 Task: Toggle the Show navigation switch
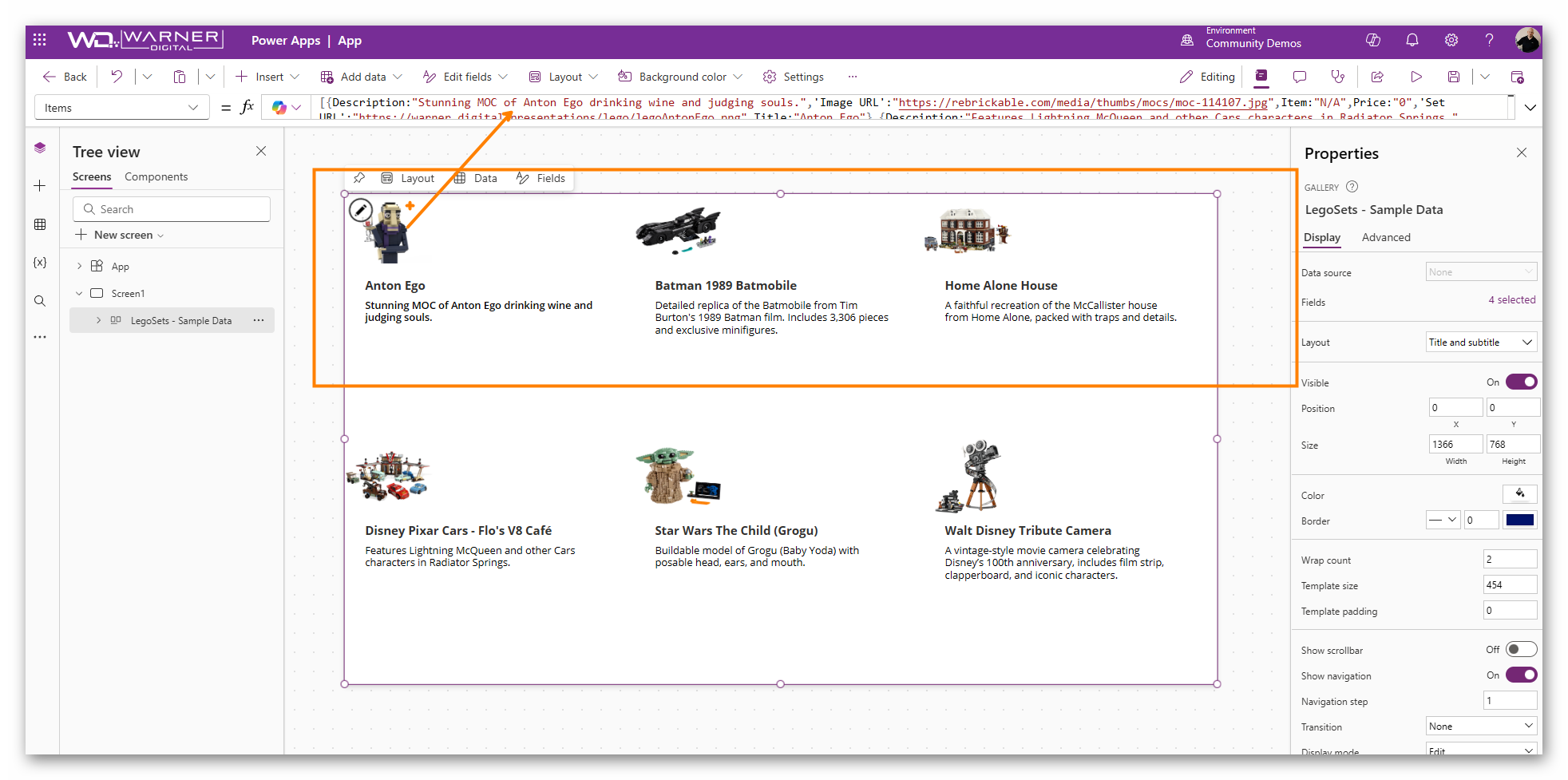coord(1521,675)
